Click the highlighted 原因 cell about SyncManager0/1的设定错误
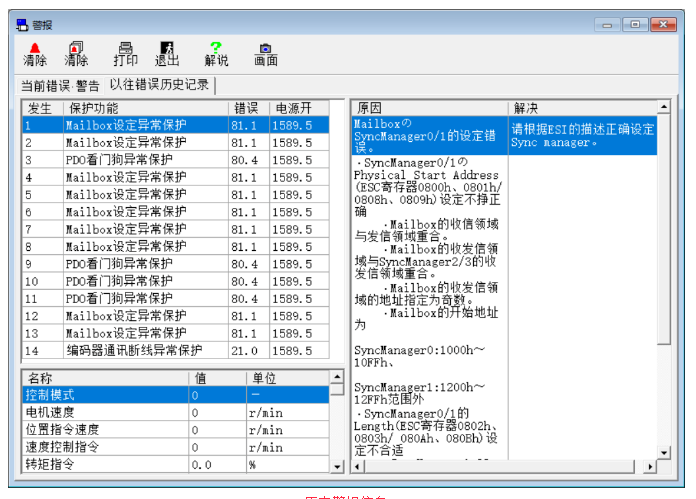The width and height of the screenshot is (696, 499). coord(430,135)
